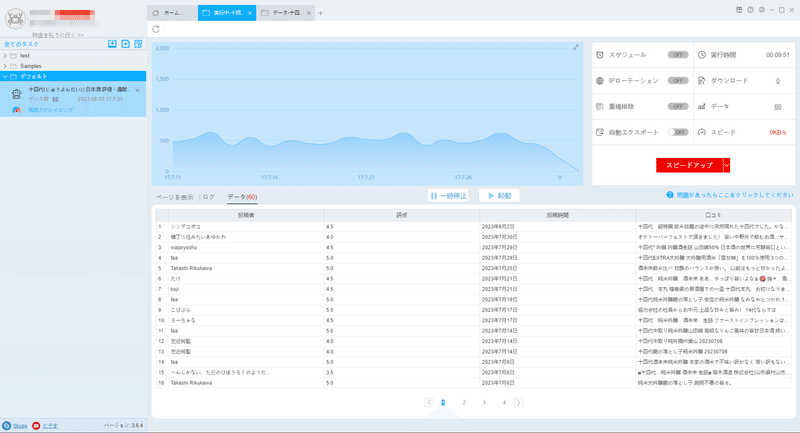
Task: Click the question mark icon near help link
Action: point(670,195)
